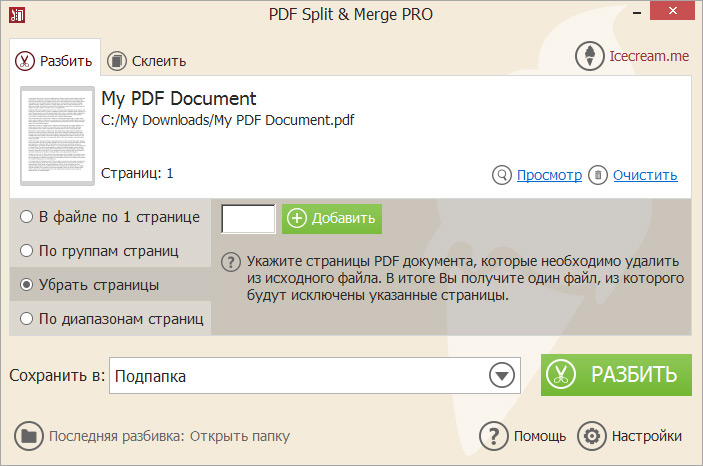Image resolution: width=703 pixels, height=466 pixels.
Task: Select 'Убрать страницы' radio button
Action: click(26, 284)
